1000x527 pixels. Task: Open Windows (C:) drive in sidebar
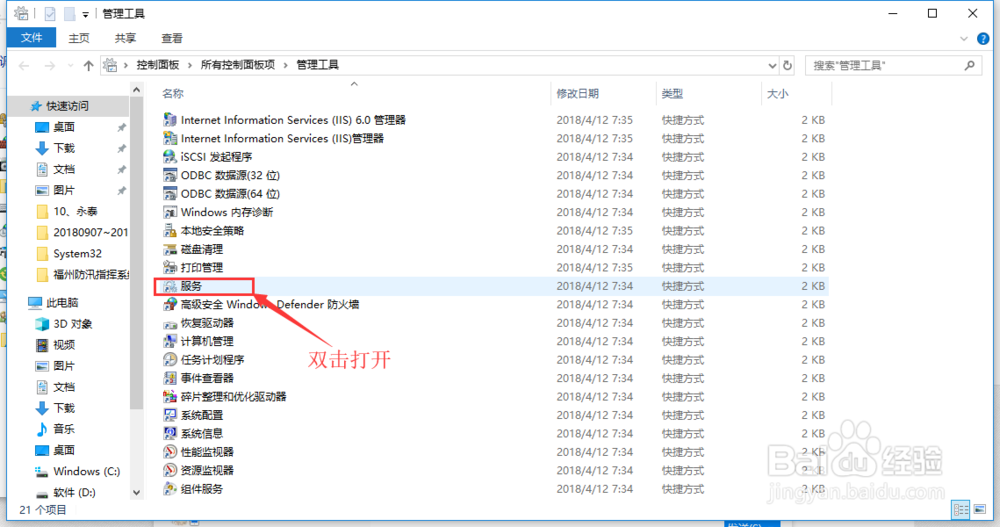point(86,471)
